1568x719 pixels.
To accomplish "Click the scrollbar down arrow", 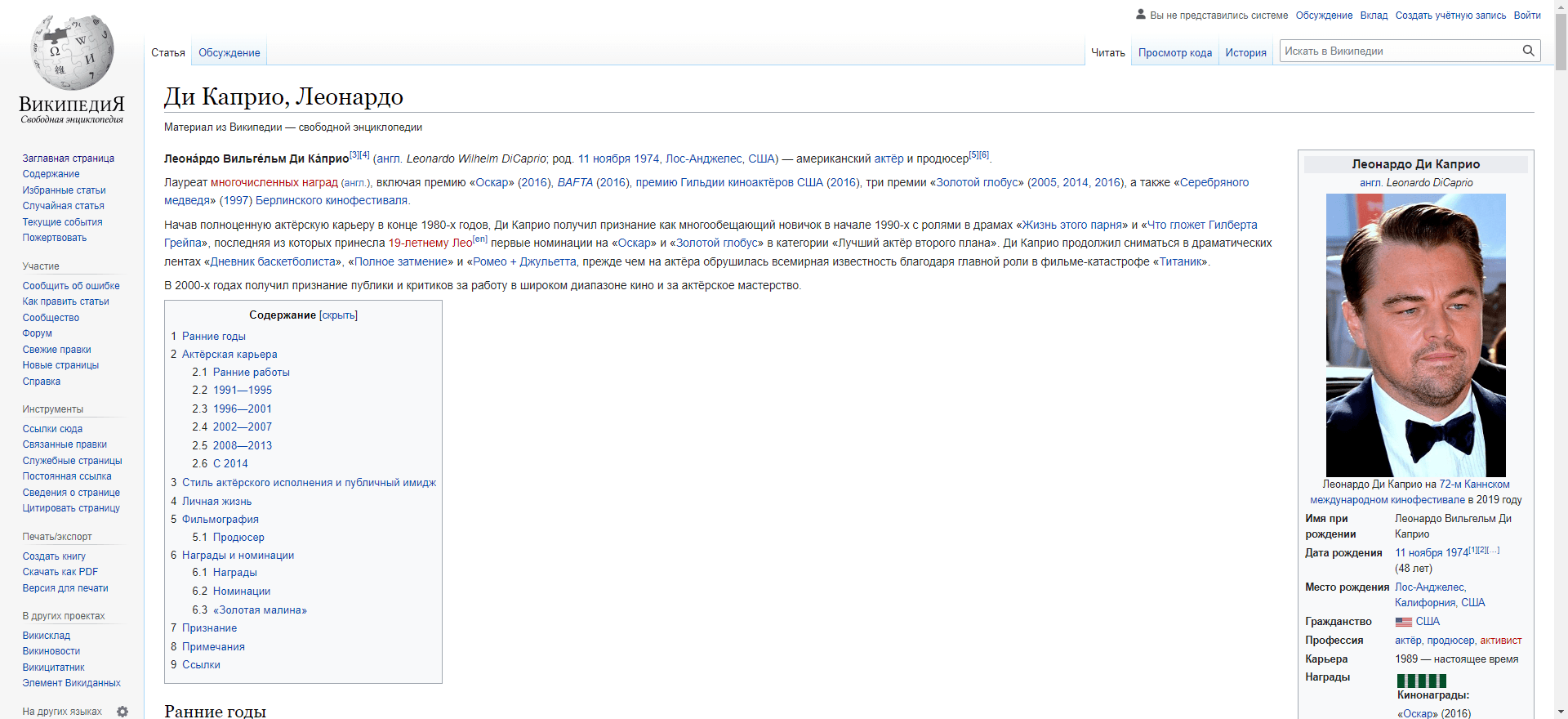I will (1561, 712).
